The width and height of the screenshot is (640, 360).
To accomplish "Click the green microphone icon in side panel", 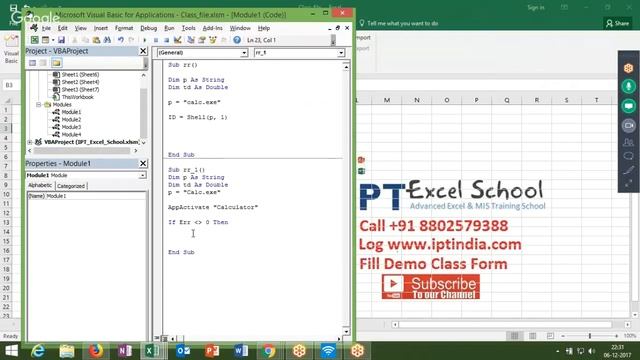I will (629, 86).
